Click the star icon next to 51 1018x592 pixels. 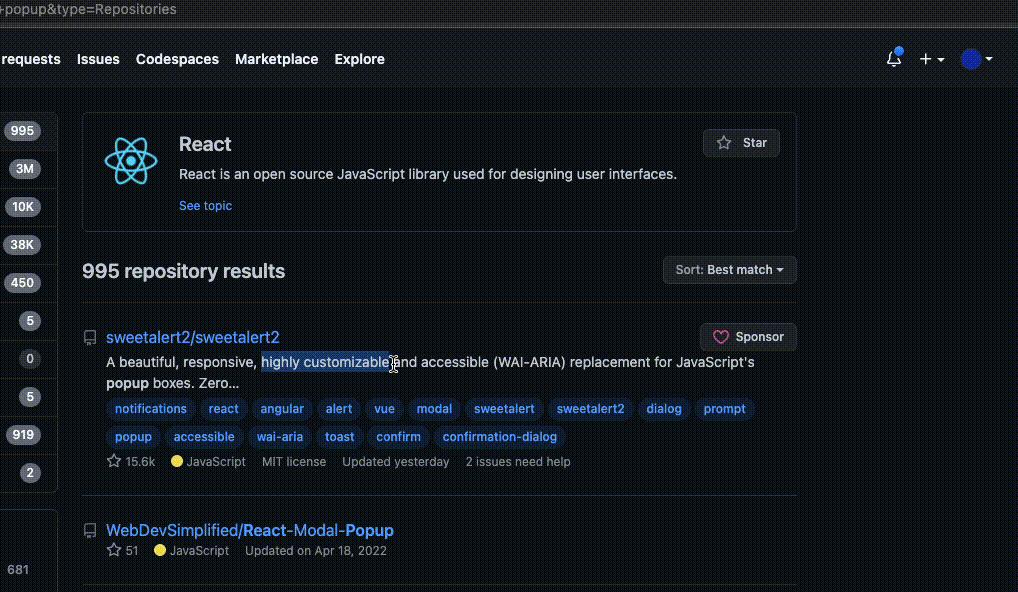click(x=113, y=550)
